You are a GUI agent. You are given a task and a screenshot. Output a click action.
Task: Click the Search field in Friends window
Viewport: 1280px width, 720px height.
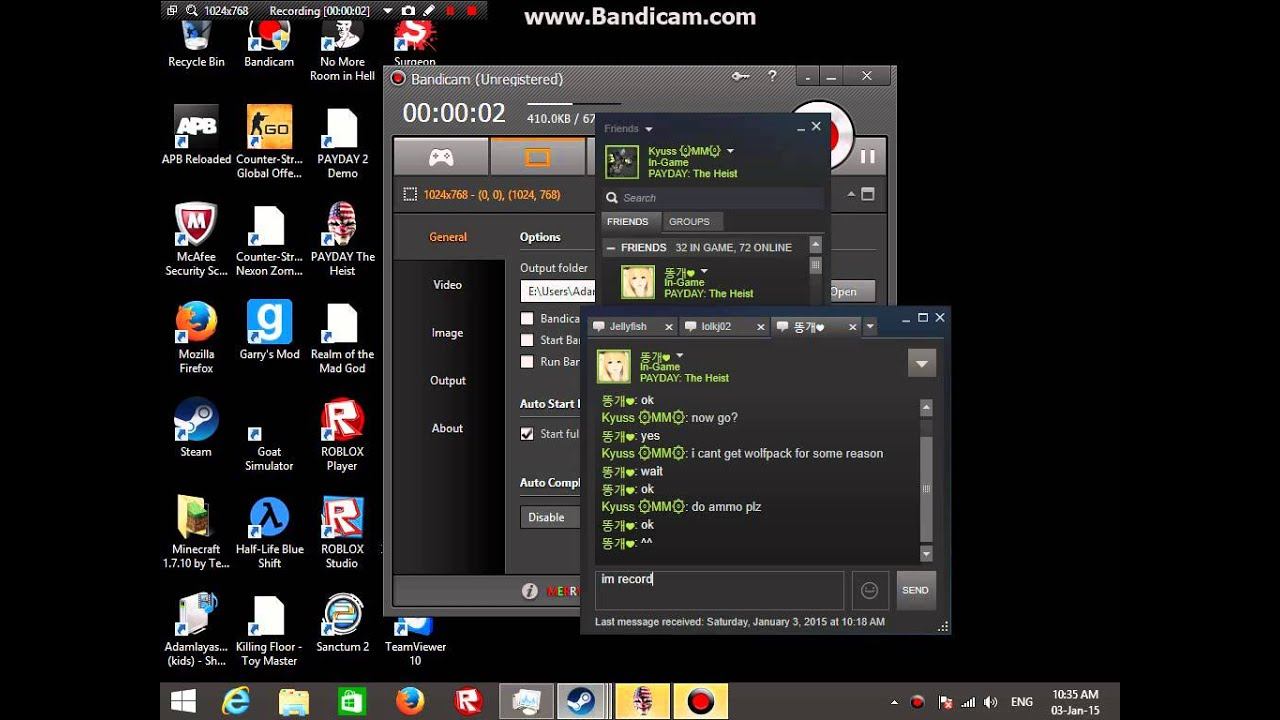[x=713, y=198]
